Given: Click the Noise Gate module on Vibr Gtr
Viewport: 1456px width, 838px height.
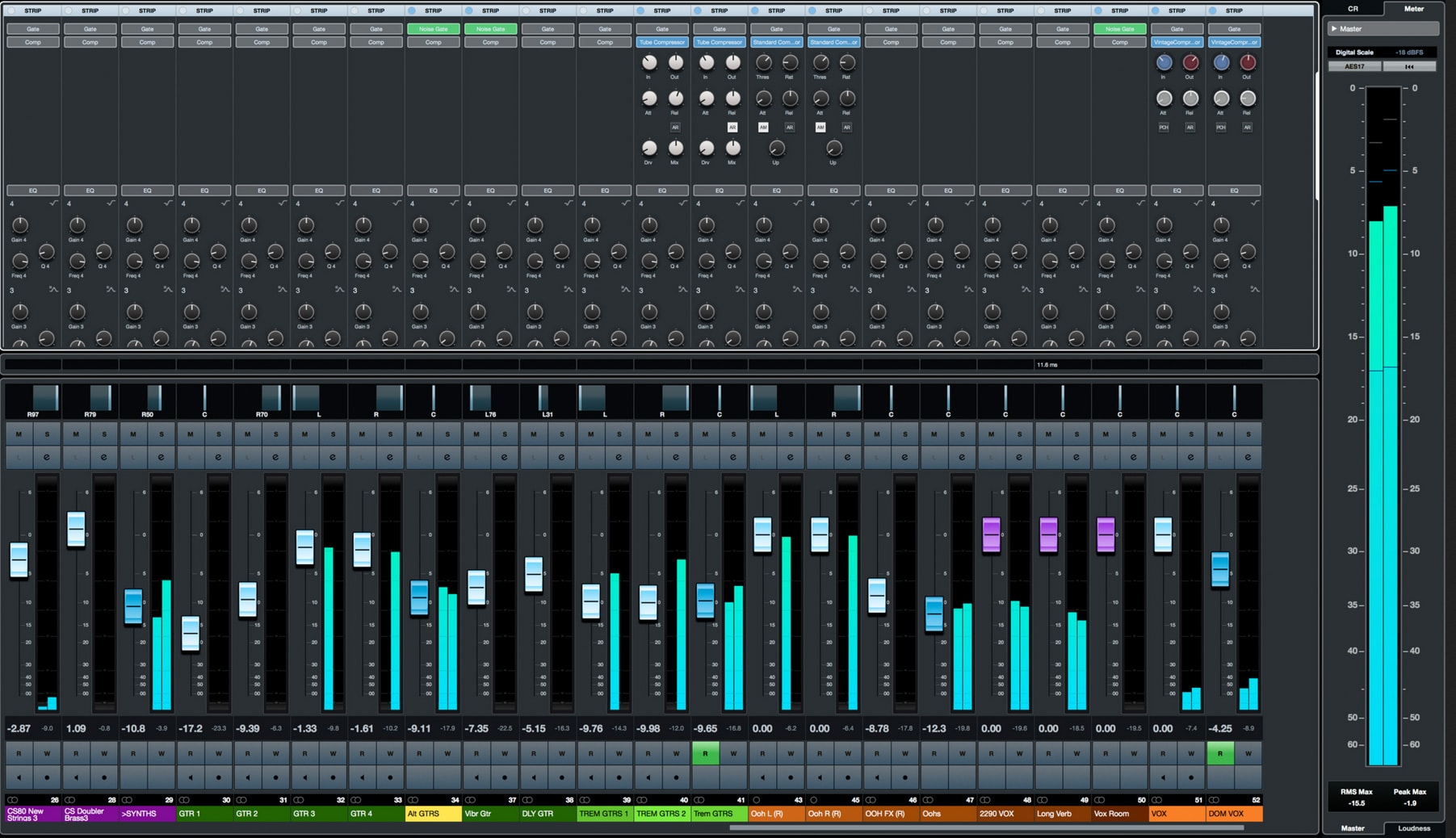Looking at the screenshot, I should pyautogui.click(x=490, y=29).
